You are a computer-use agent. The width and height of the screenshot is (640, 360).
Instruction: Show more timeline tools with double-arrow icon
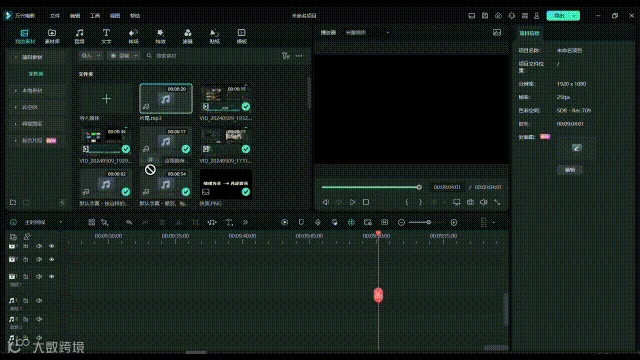pyautogui.click(x=245, y=222)
